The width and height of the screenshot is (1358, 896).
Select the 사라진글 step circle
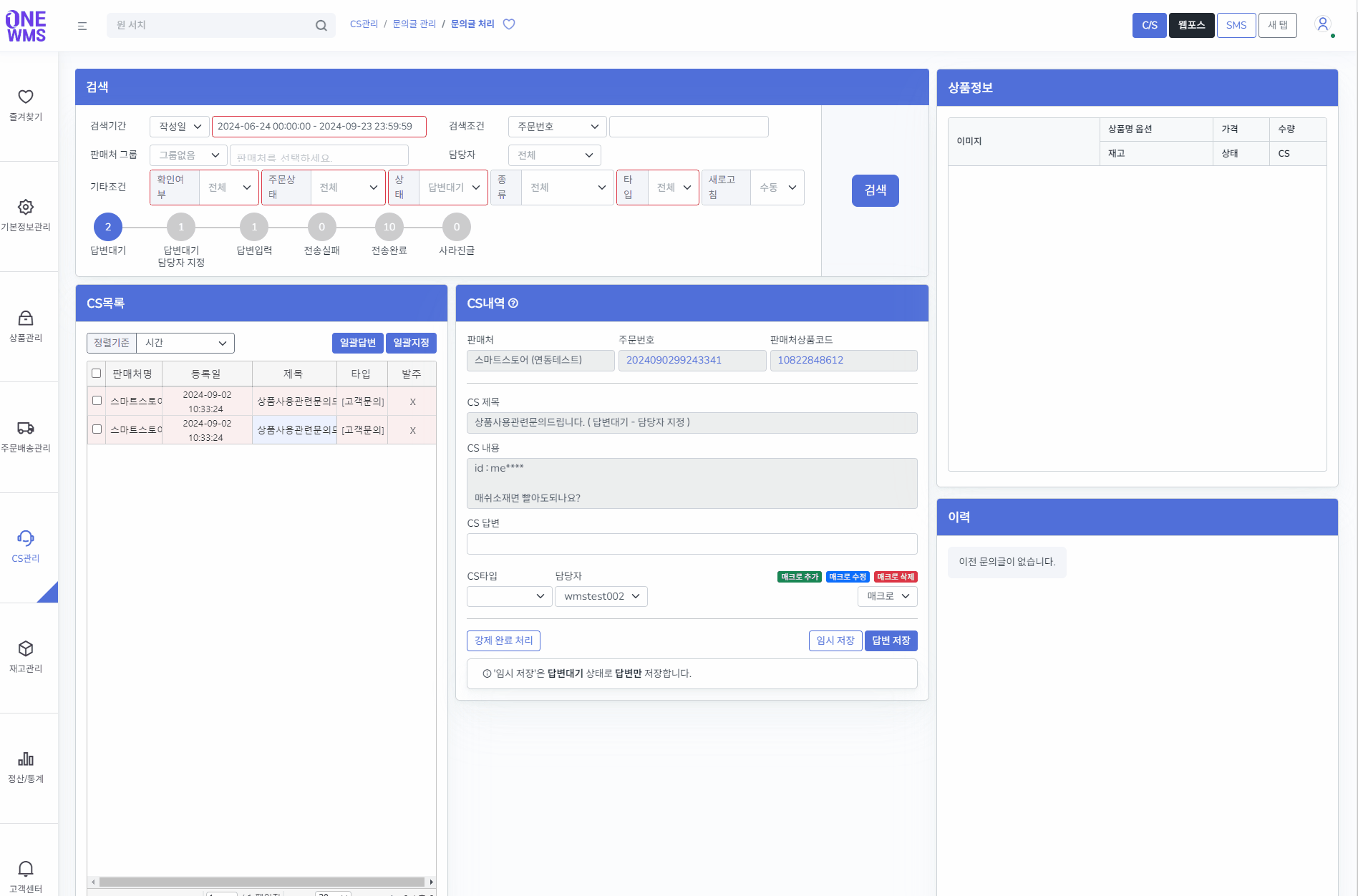pos(457,227)
